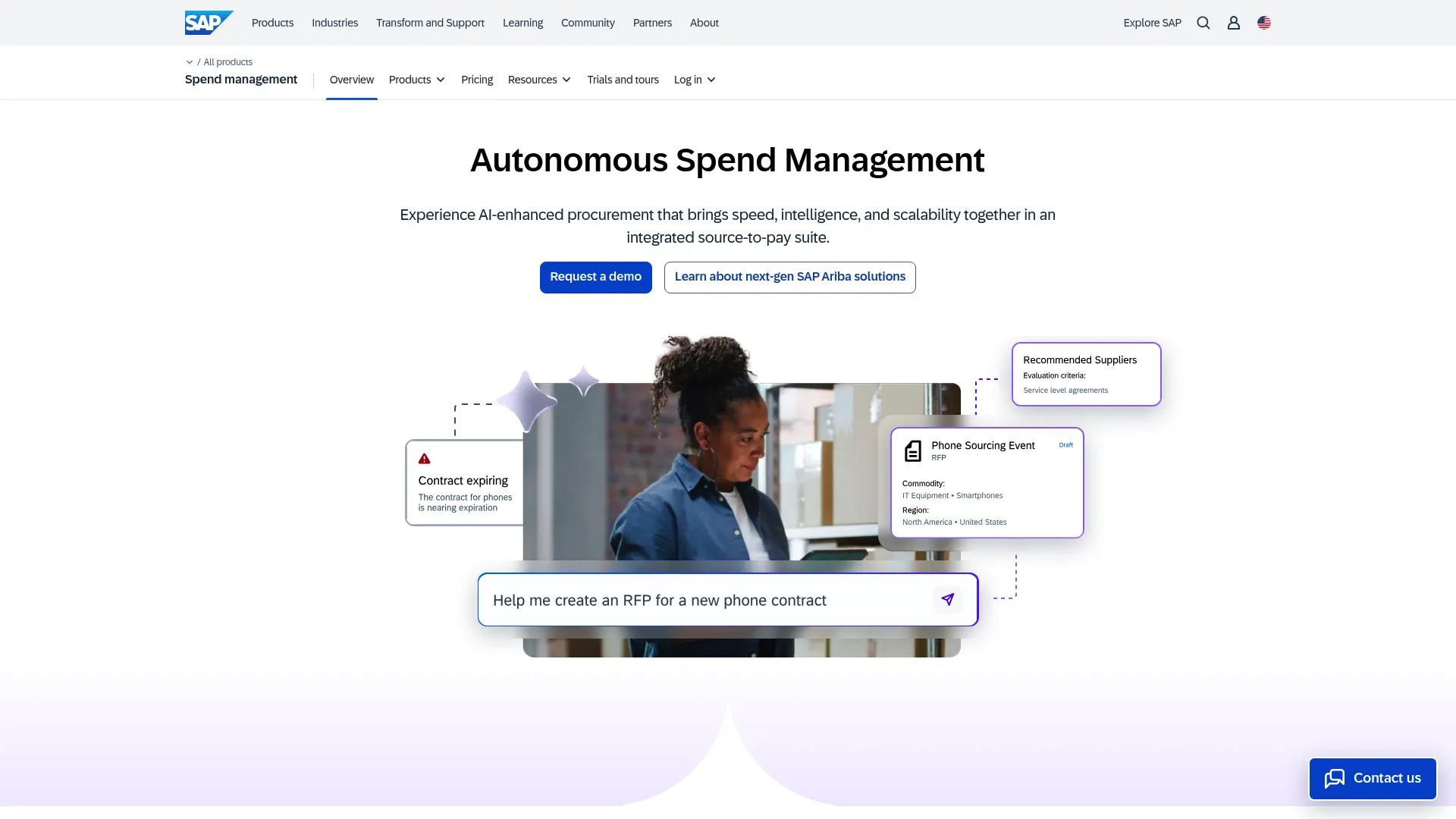The width and height of the screenshot is (1456, 819).
Task: Open the Industries menu
Action: tap(334, 23)
